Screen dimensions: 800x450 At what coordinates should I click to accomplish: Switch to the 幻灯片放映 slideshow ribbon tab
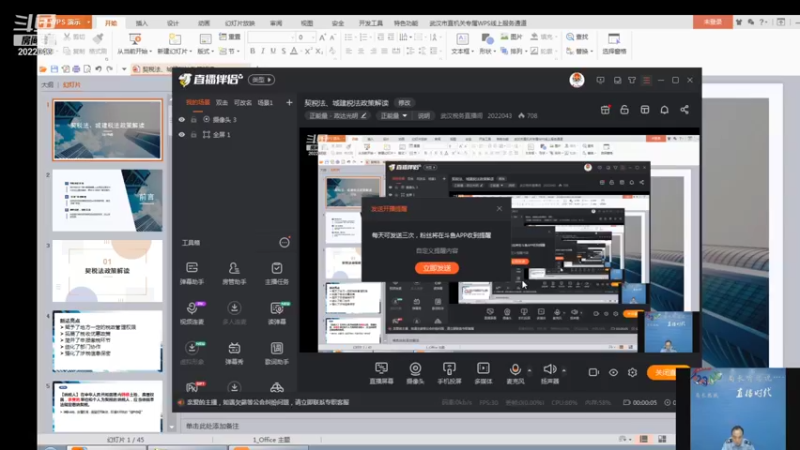point(240,23)
